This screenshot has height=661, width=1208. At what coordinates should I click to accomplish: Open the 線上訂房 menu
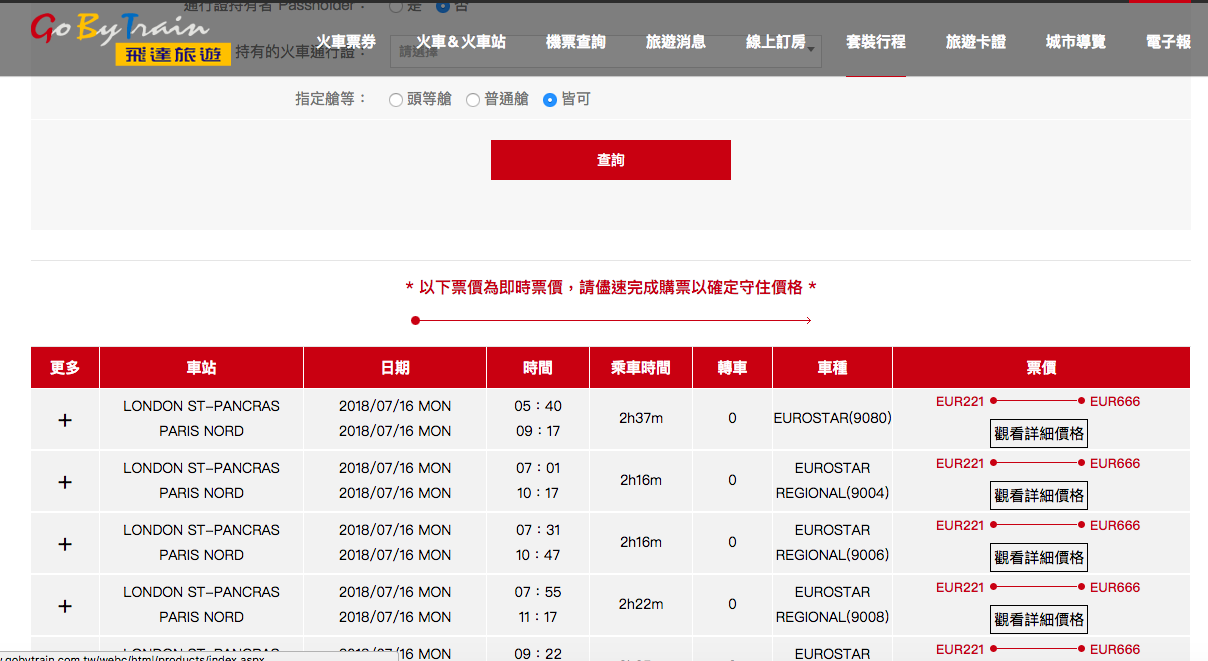pyautogui.click(x=776, y=42)
